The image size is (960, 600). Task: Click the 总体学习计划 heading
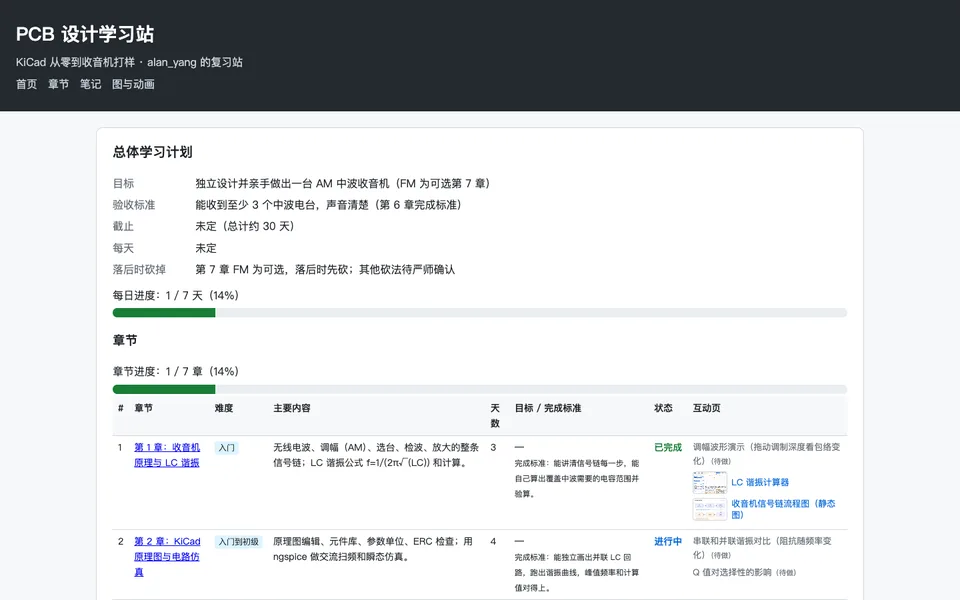152,152
